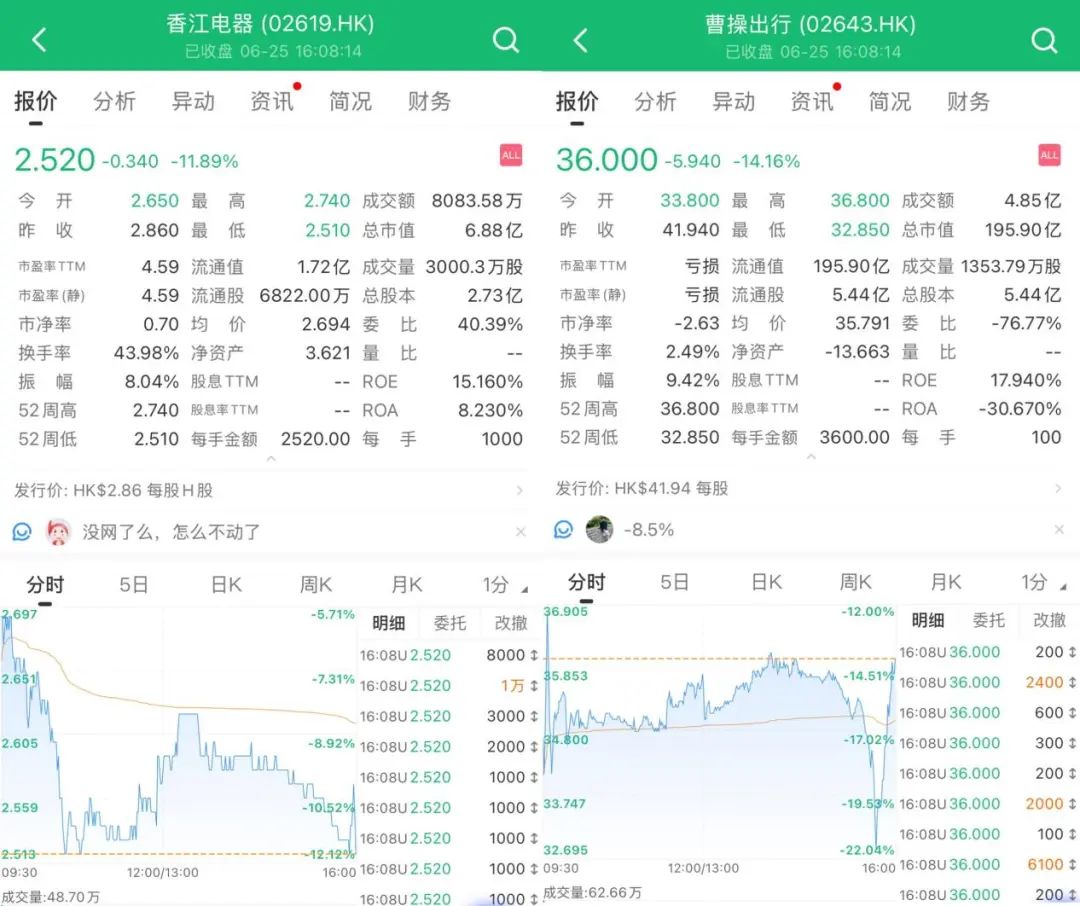Switch to the 委托 tab in 香江电器 order panel
The image size is (1080, 906).
pos(449,622)
